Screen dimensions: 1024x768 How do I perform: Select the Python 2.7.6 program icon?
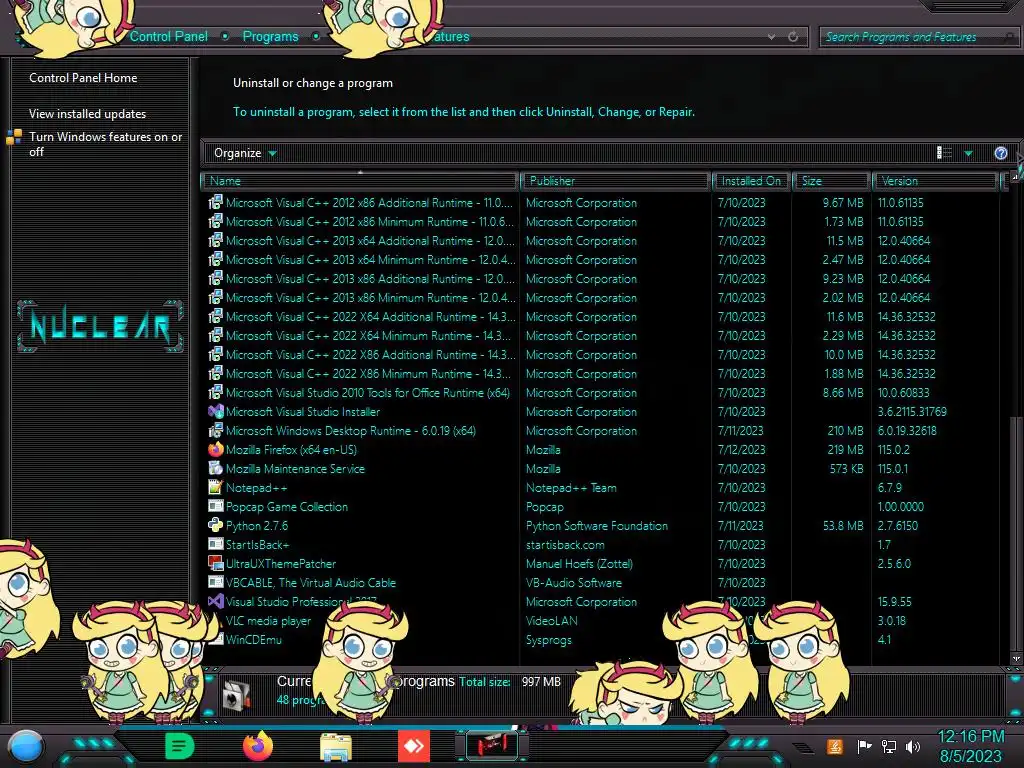tap(216, 525)
